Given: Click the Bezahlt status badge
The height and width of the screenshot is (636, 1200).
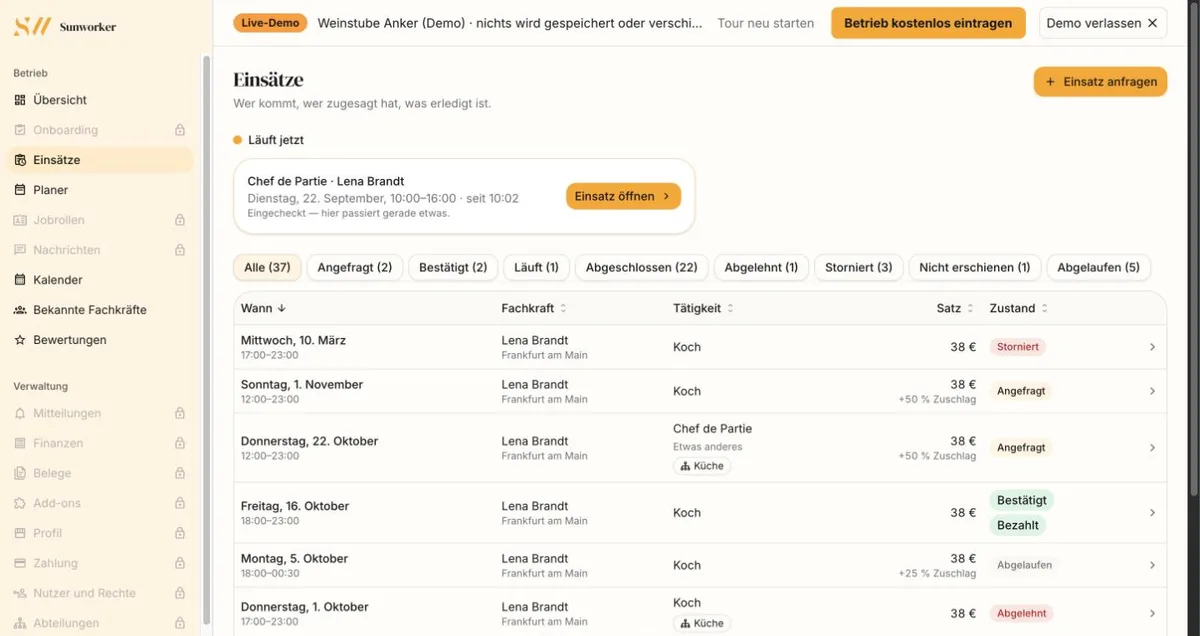Looking at the screenshot, I should point(1018,525).
